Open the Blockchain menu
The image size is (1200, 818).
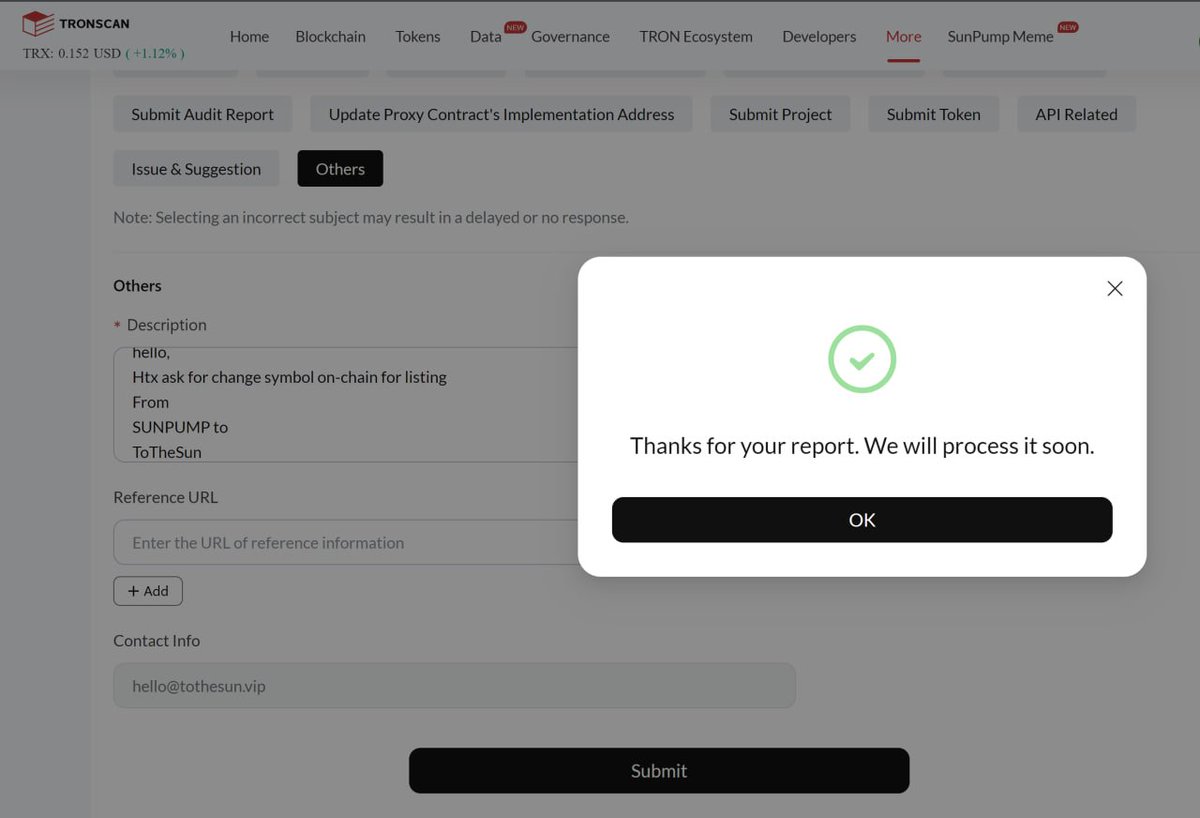330,36
